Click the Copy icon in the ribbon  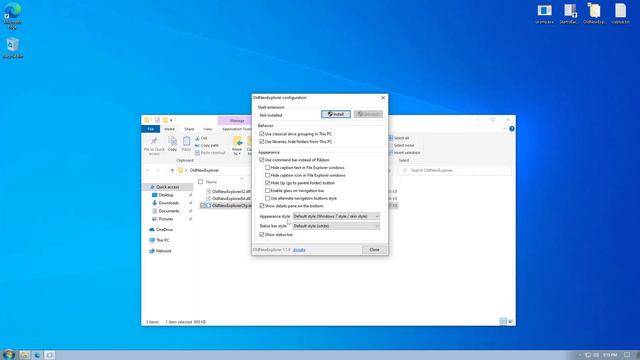pyautogui.click(x=172, y=144)
